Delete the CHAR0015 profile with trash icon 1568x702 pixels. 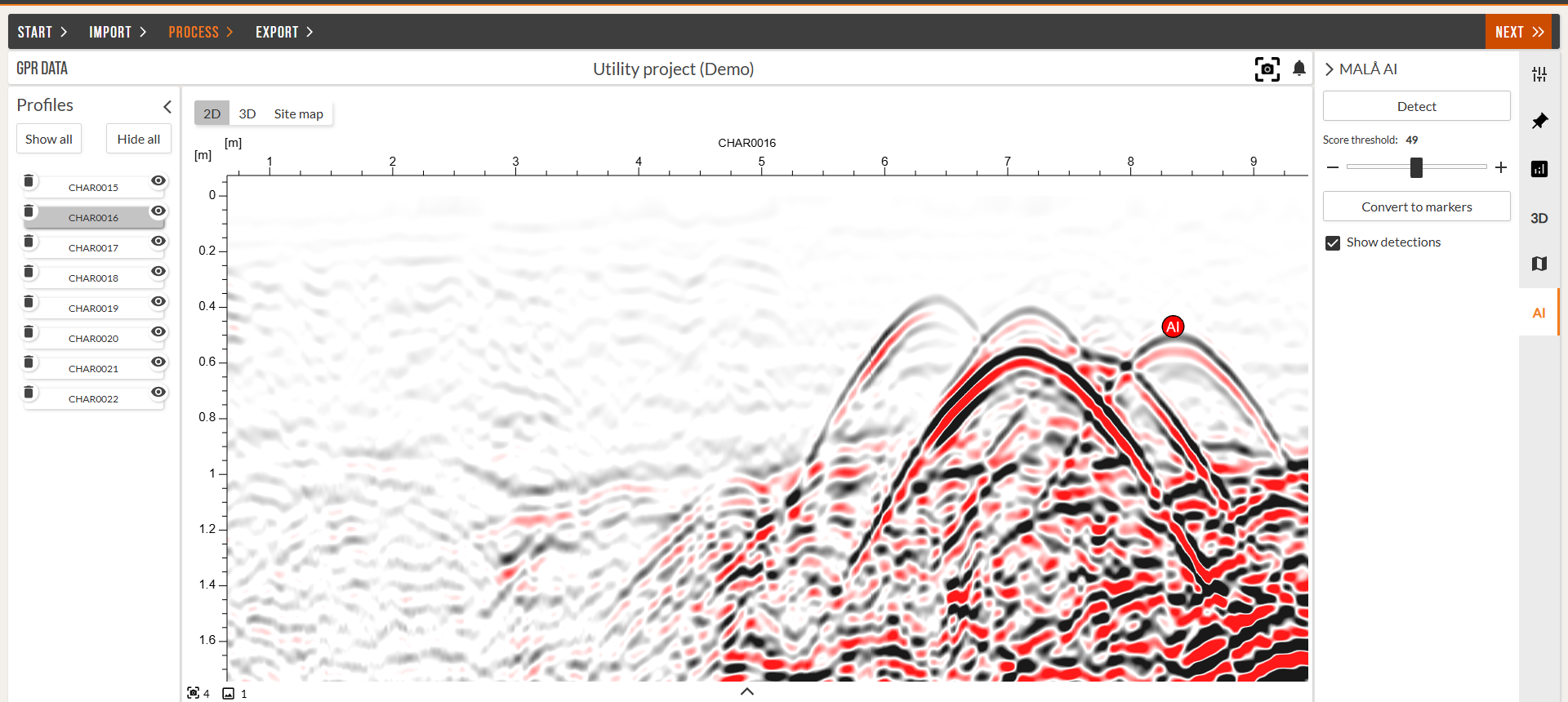[29, 181]
